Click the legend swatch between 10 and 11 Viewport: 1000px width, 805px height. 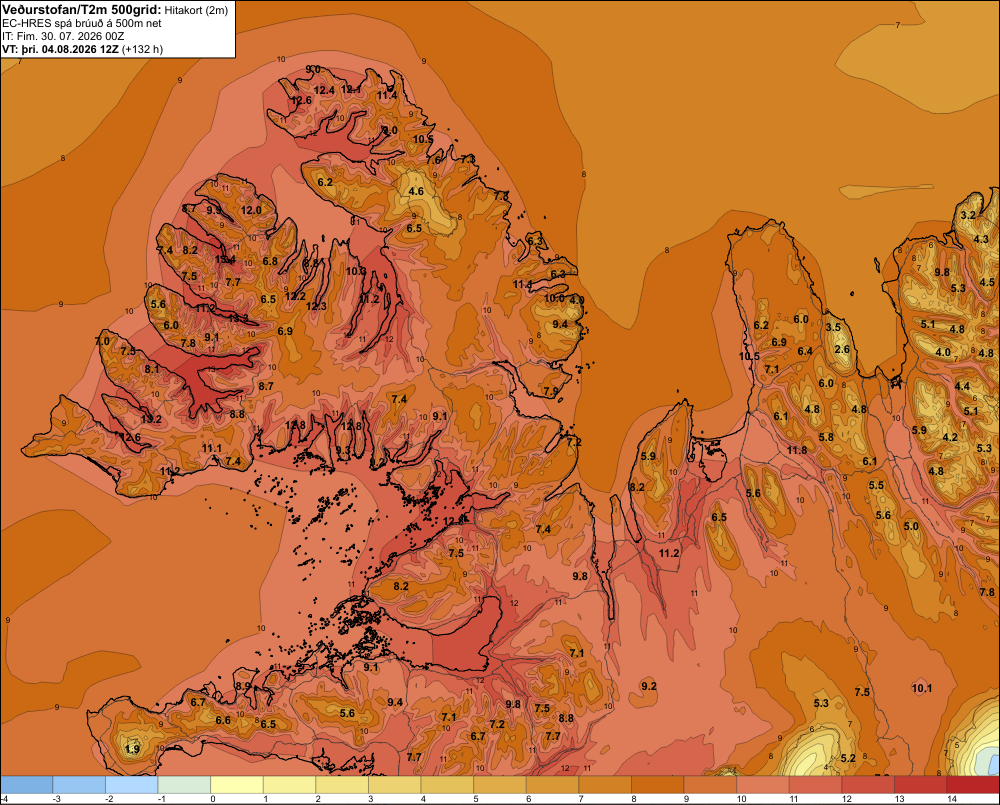point(763,785)
